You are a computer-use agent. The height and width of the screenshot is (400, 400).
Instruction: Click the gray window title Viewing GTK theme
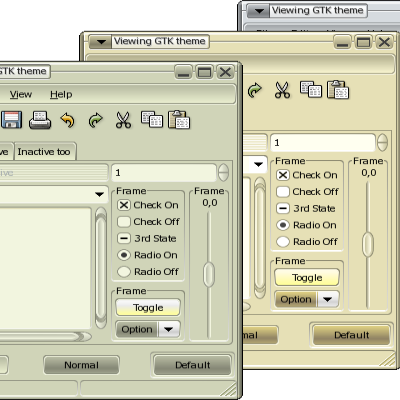[x=317, y=10]
